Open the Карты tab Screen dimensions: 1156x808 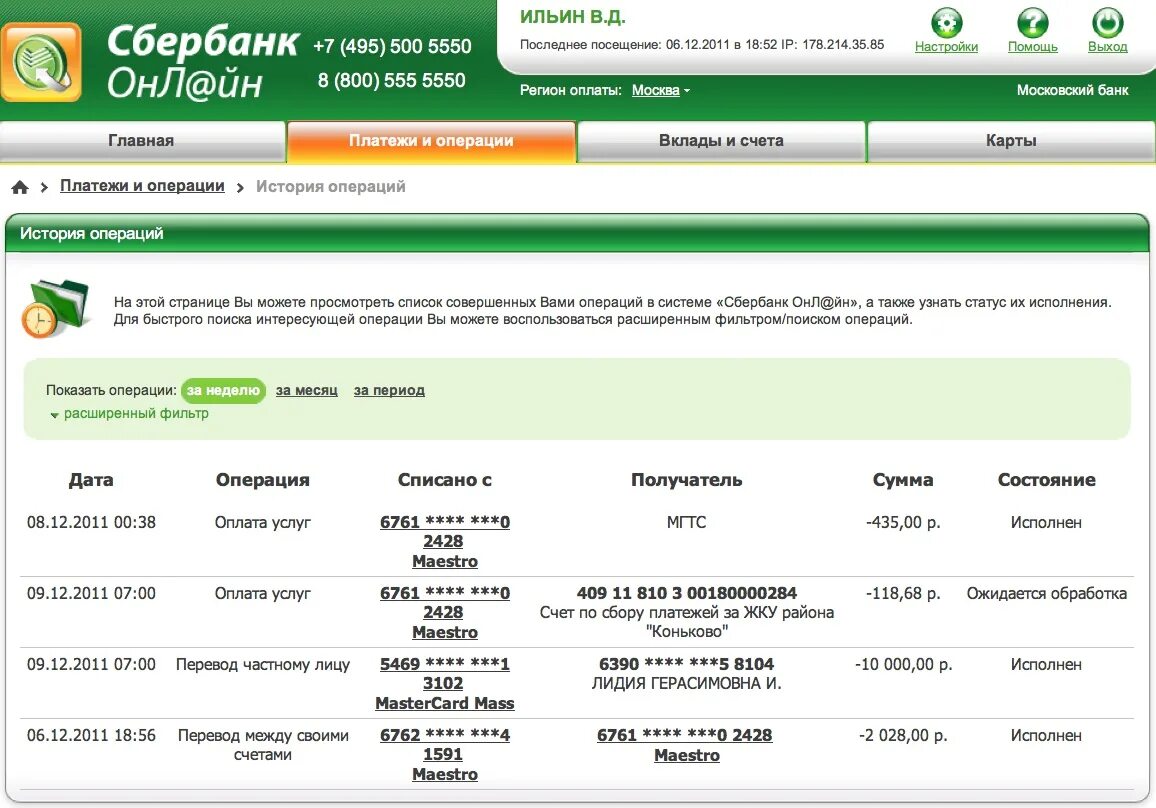click(x=1011, y=141)
